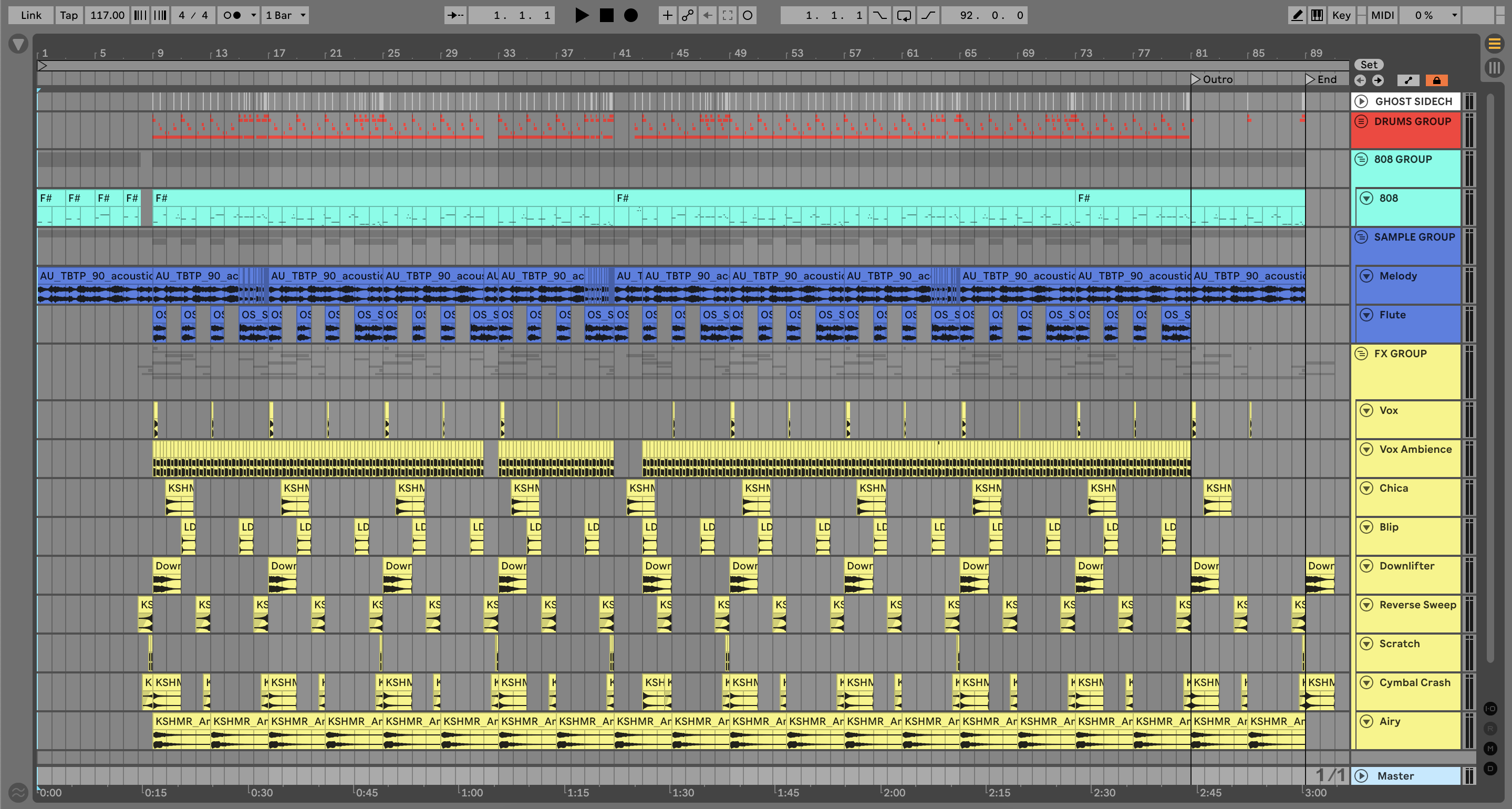Image resolution: width=1512 pixels, height=809 pixels.
Task: Click the Tap tempo button
Action: click(x=69, y=15)
